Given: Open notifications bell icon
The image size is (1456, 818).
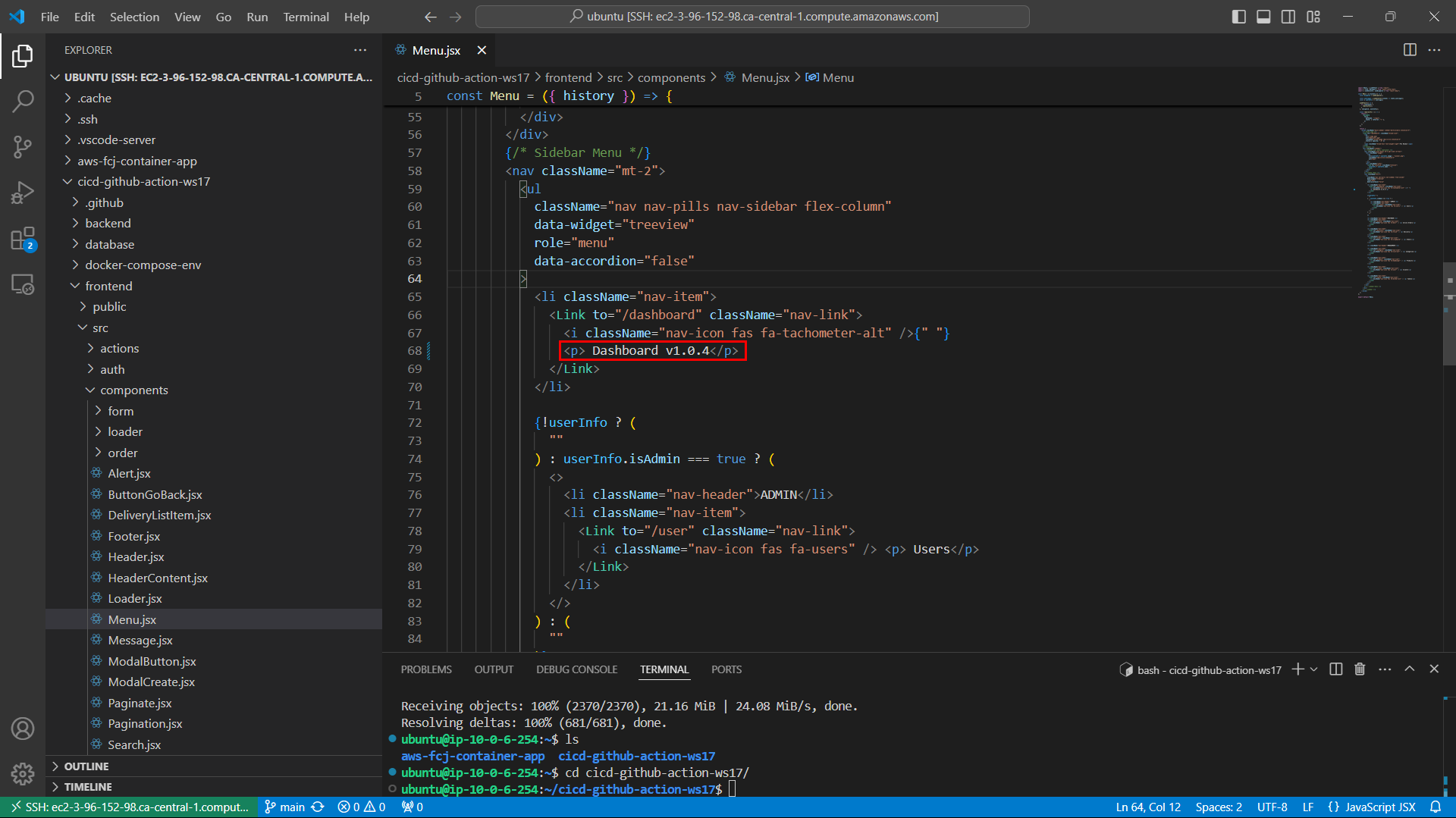Looking at the screenshot, I should coord(1436,807).
